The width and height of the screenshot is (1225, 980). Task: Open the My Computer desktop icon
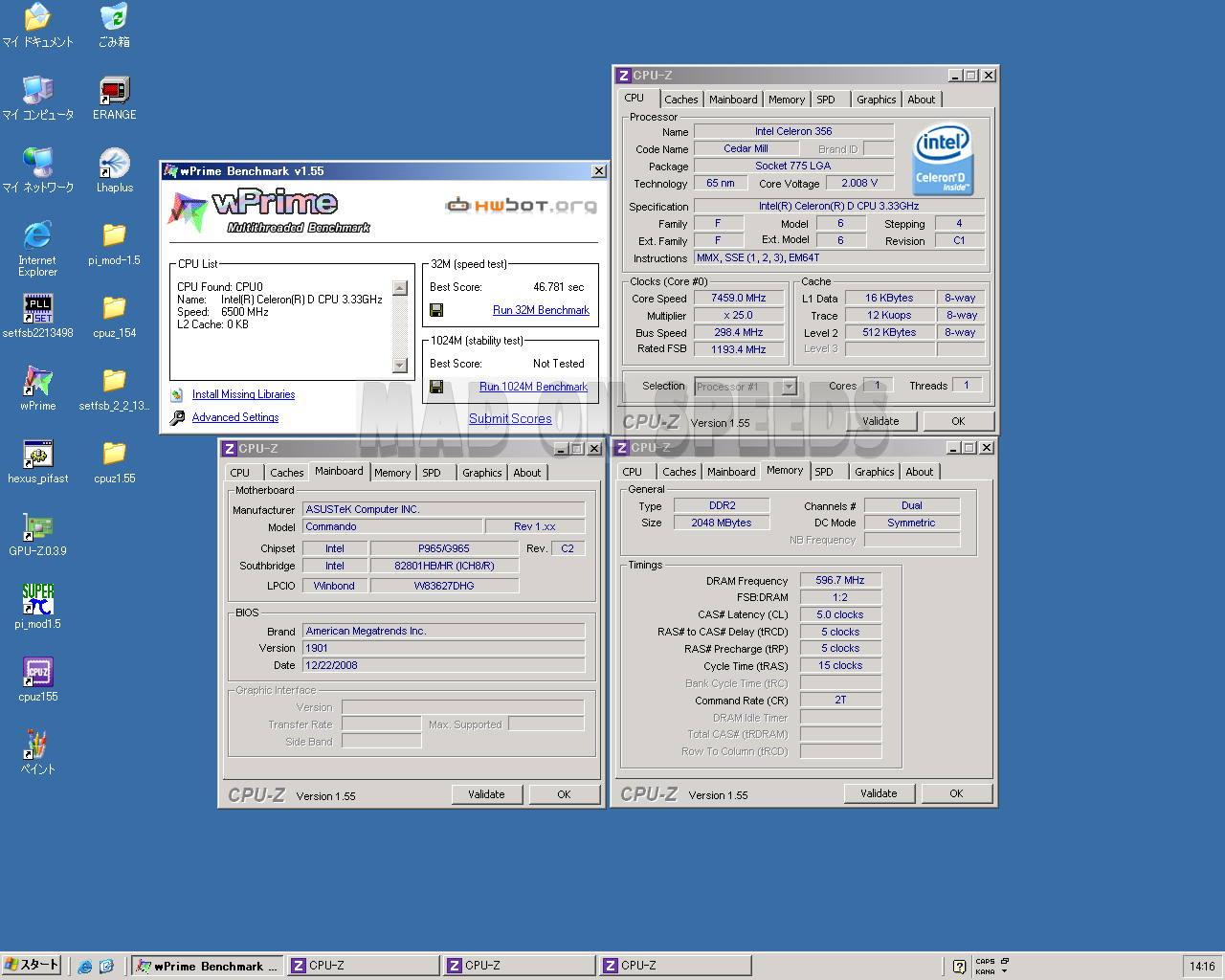[x=37, y=99]
